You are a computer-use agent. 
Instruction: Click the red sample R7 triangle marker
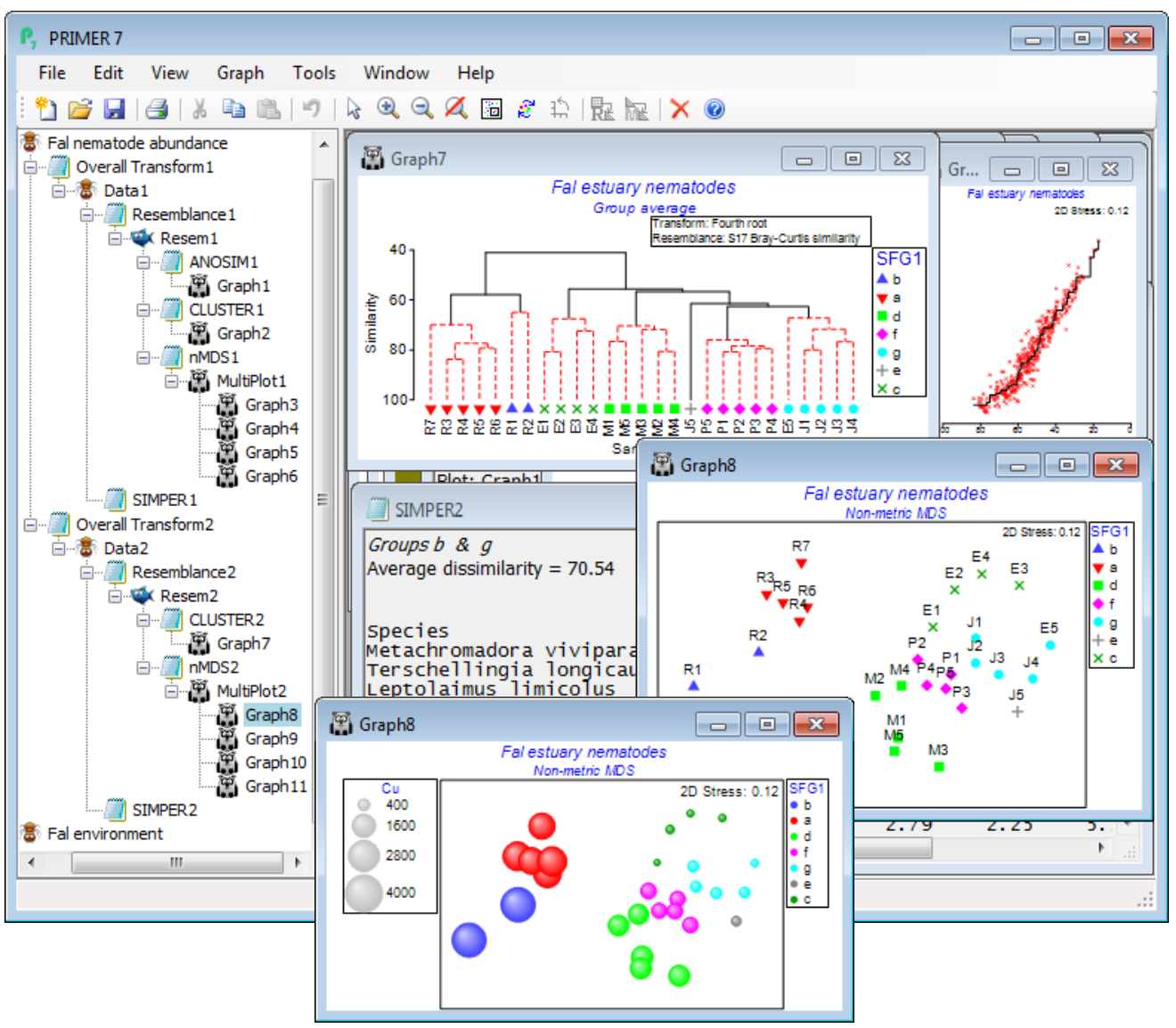tap(801, 564)
